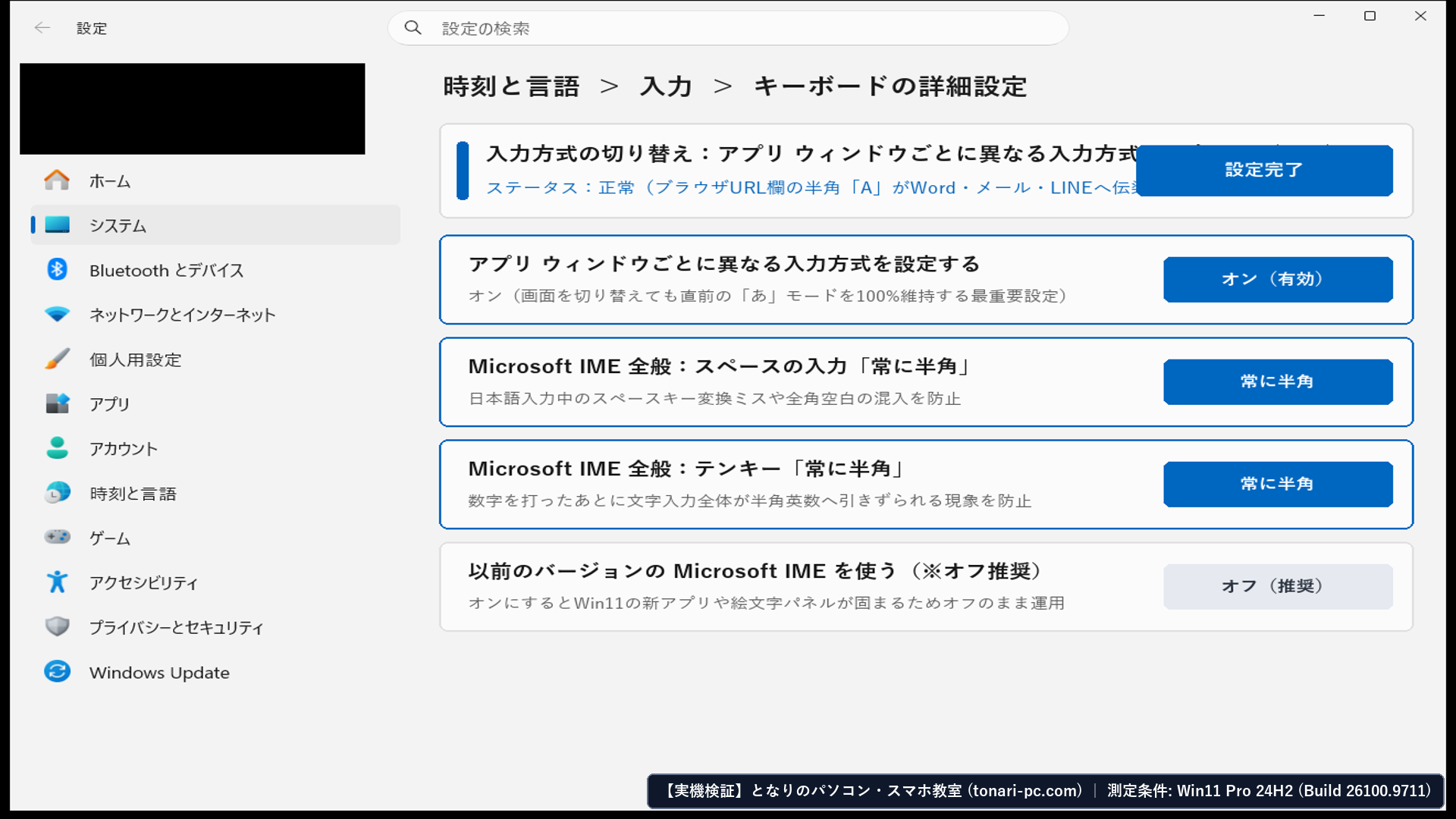Select Bluetooth とデバイス menu item
This screenshot has height=819, width=1456.
tap(215, 270)
